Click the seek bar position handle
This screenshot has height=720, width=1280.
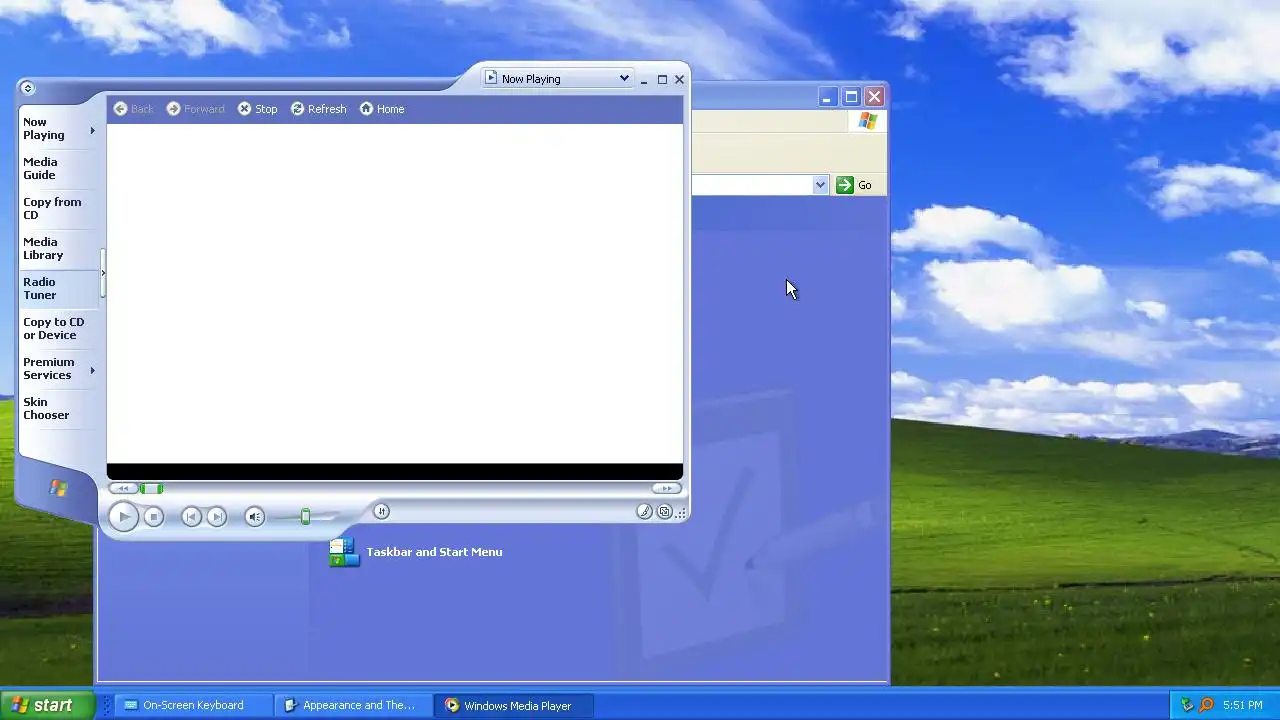point(151,489)
